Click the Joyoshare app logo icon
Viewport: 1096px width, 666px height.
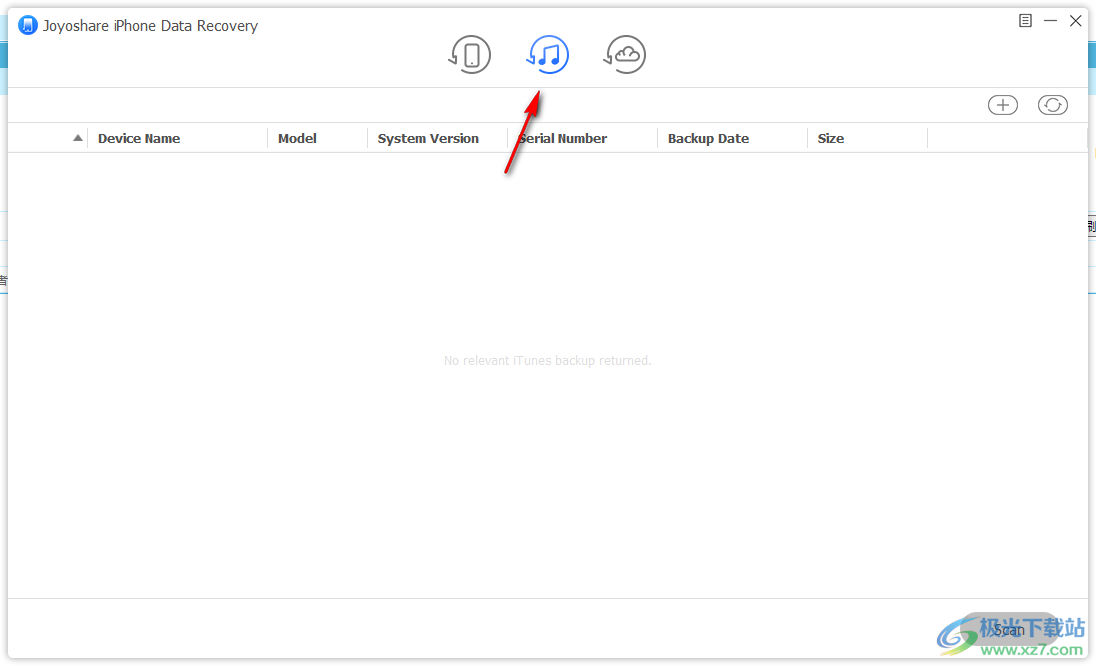tap(27, 26)
